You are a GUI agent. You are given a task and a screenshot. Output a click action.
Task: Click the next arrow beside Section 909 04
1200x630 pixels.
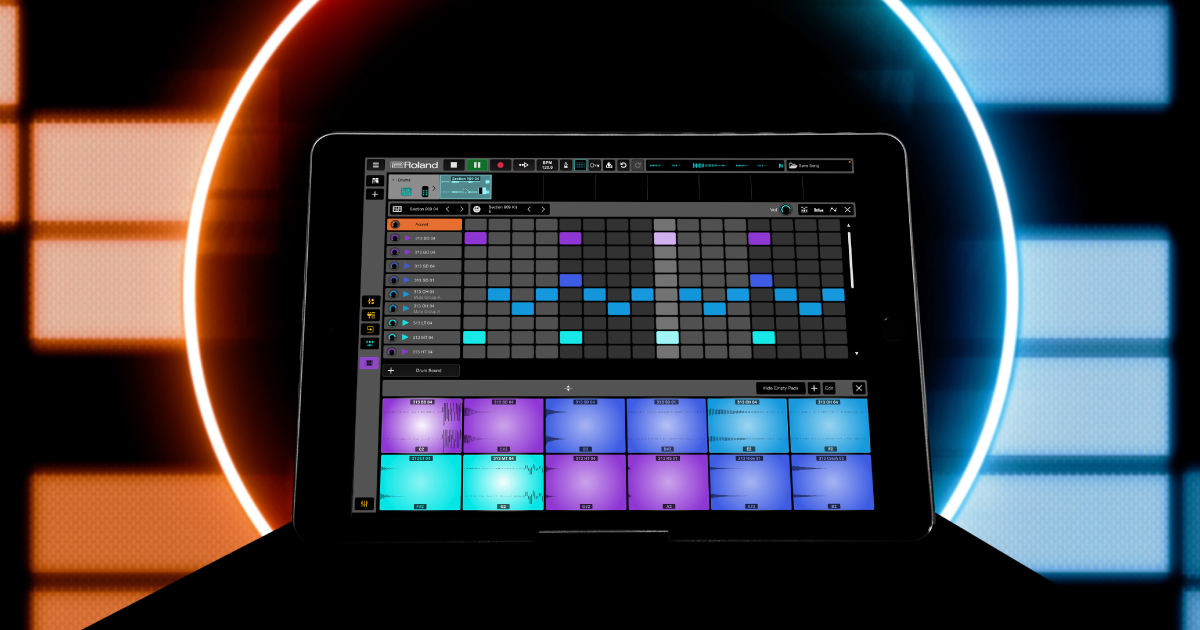coord(461,209)
